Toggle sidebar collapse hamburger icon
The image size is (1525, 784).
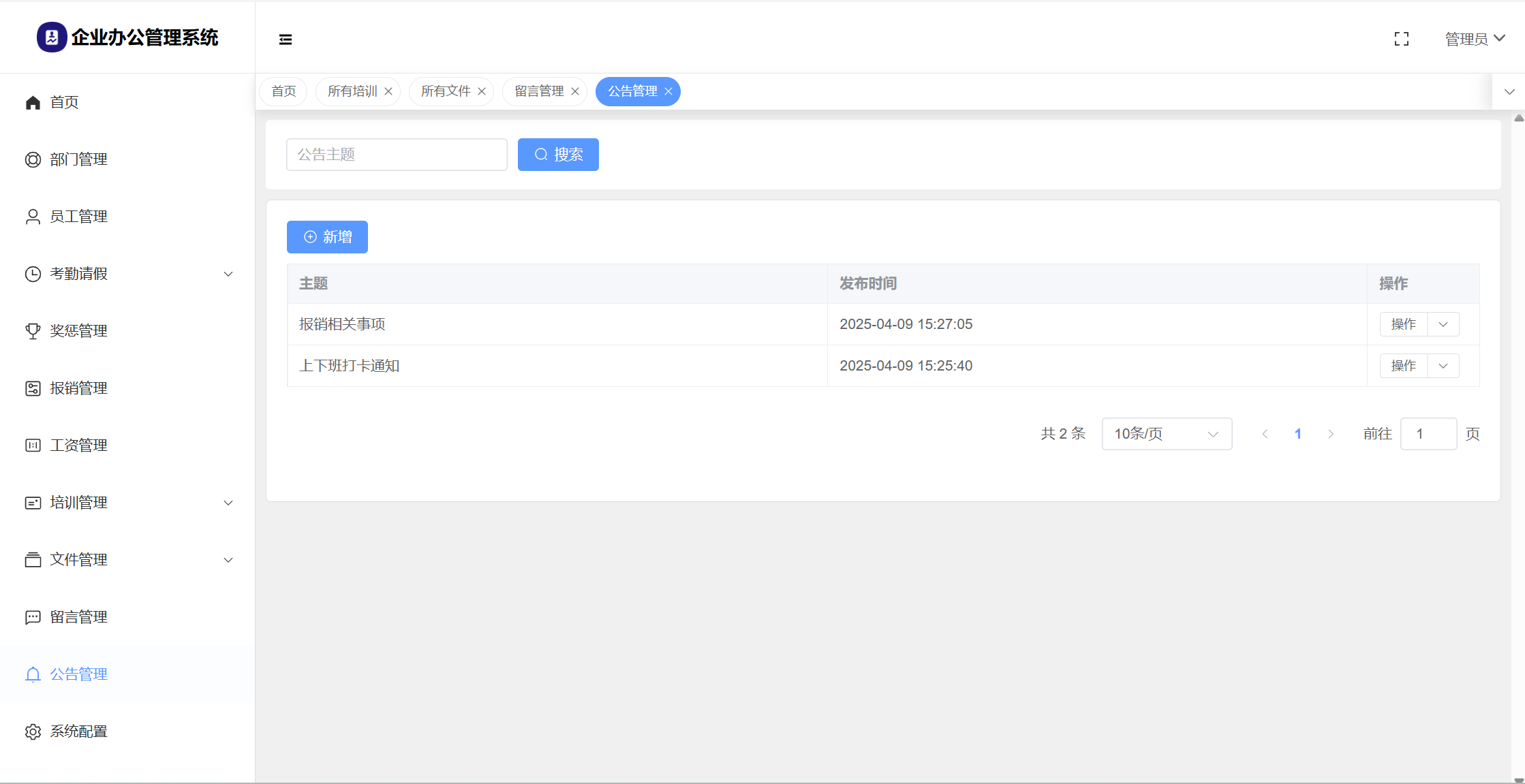286,40
